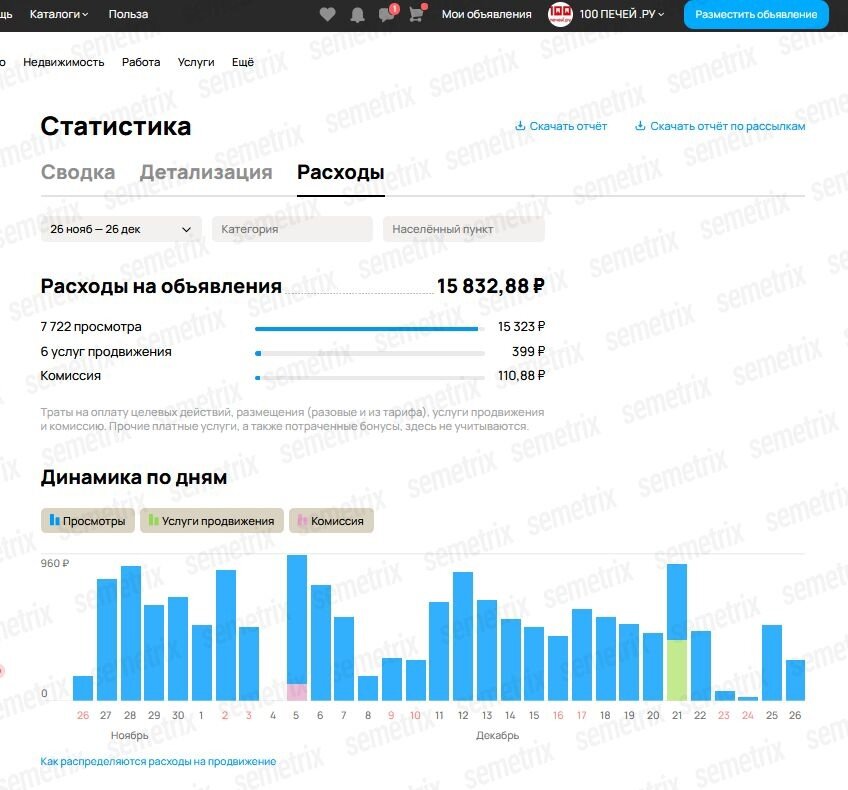Open the Категория filter dropdown

[291, 229]
